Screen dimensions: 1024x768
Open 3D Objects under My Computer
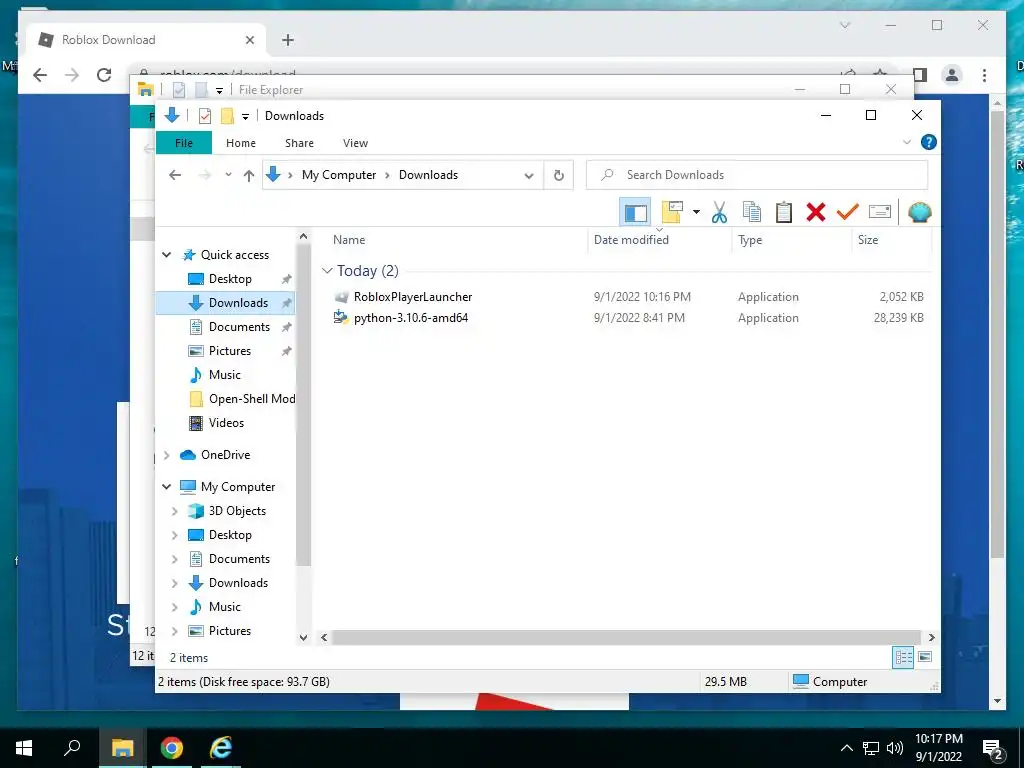[237, 511]
